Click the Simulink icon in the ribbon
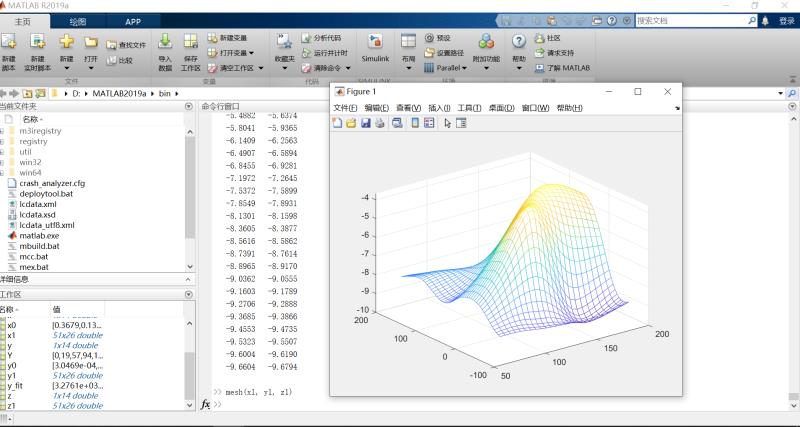Viewport: 800px width, 427px height. click(x=375, y=47)
